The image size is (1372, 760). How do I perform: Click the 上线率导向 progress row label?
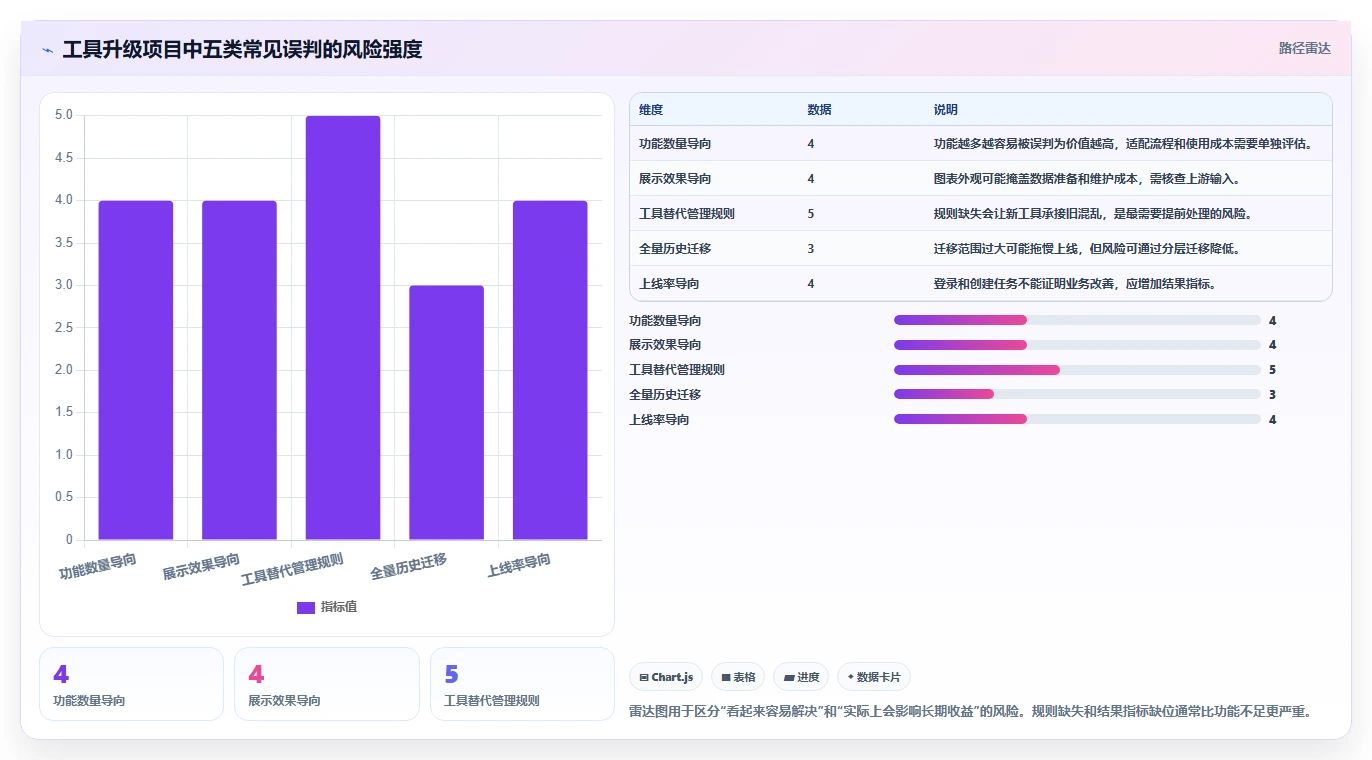point(659,419)
